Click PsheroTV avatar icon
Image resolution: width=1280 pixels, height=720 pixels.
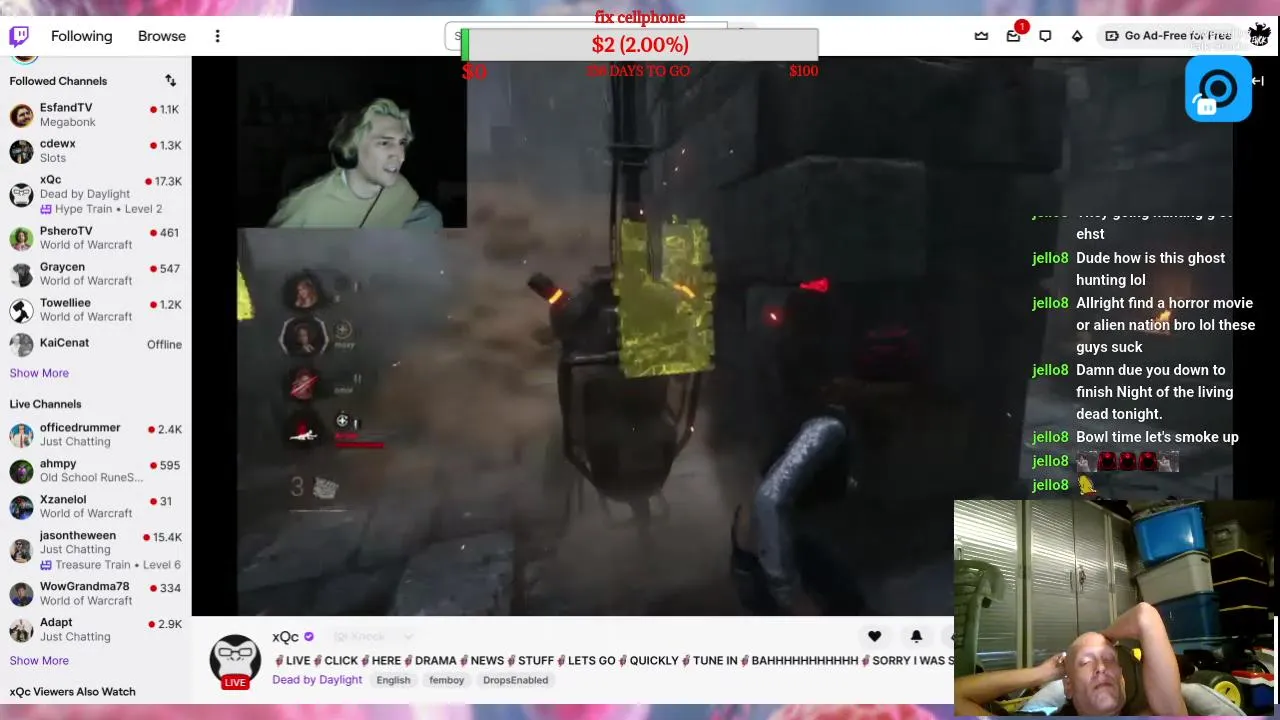tap(21, 238)
